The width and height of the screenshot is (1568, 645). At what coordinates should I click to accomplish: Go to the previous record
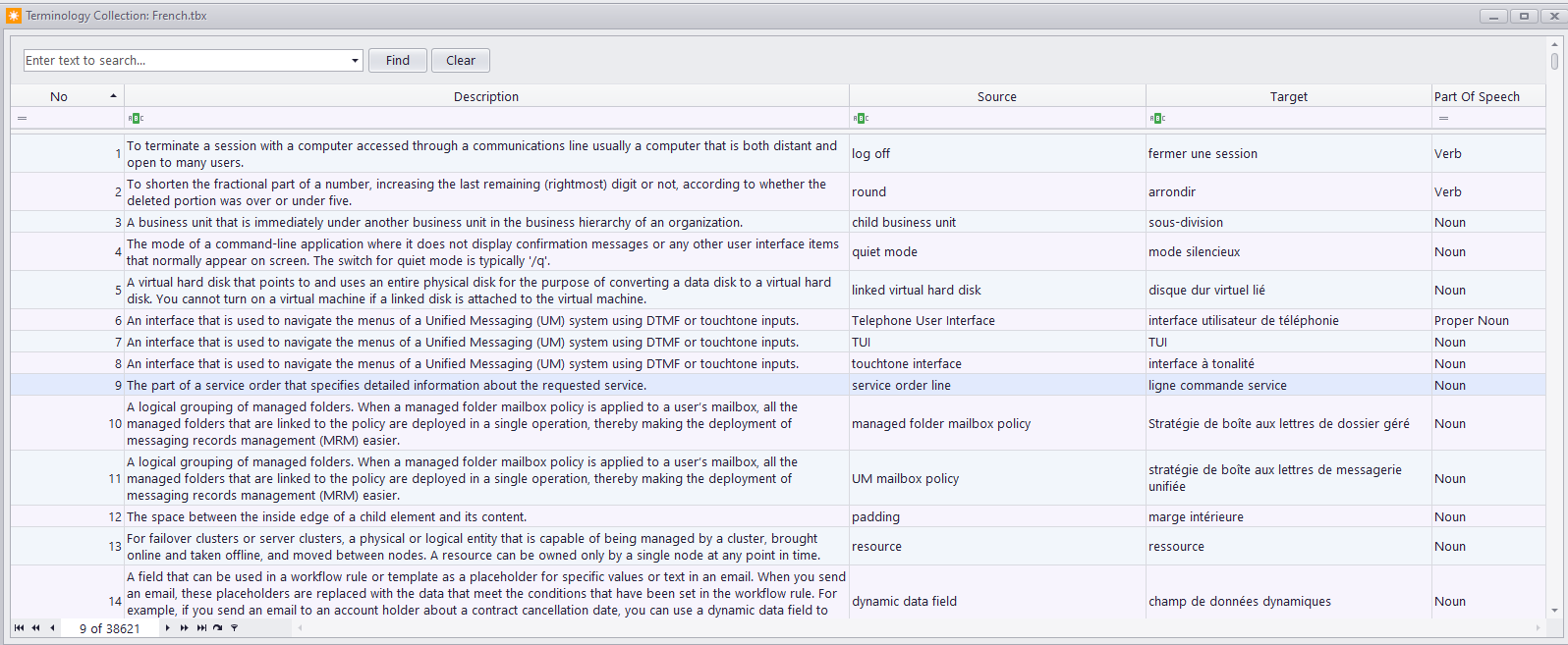52,628
